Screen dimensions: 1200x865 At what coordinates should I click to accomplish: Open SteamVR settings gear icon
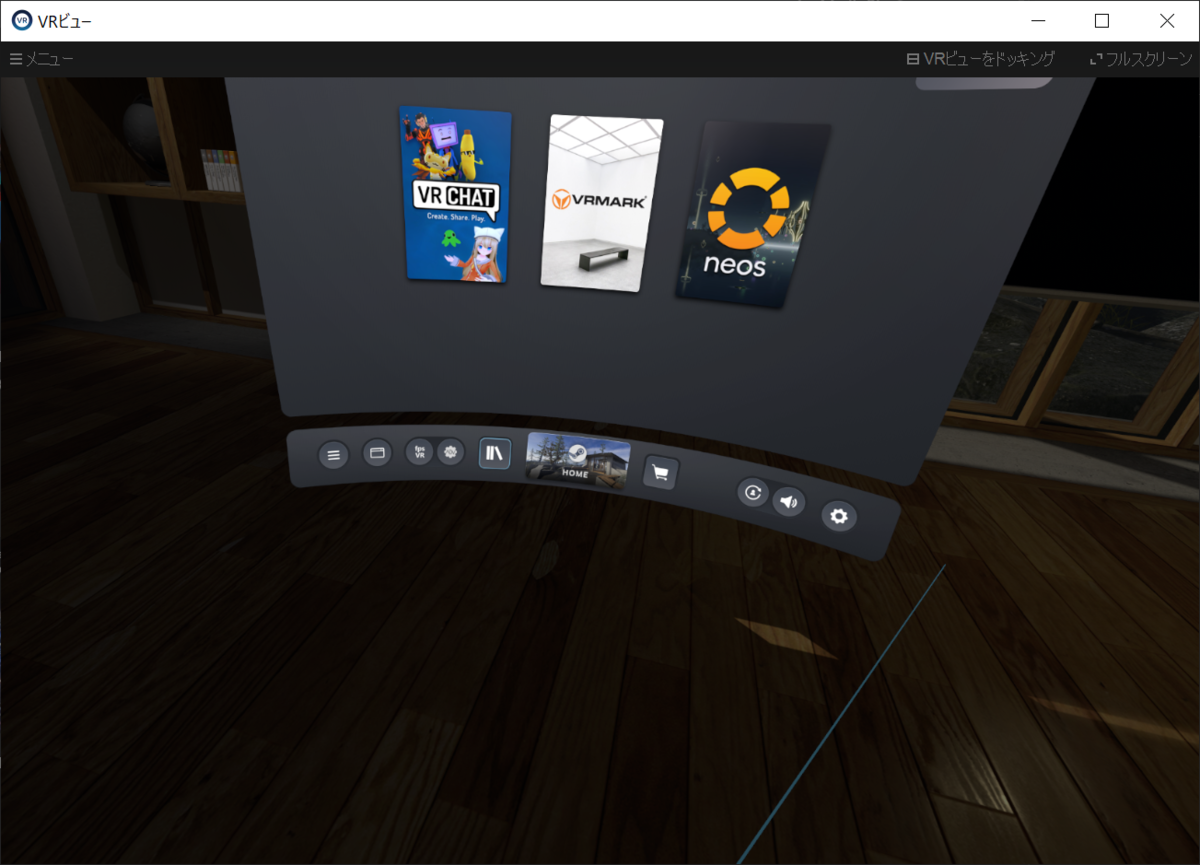coord(839,516)
